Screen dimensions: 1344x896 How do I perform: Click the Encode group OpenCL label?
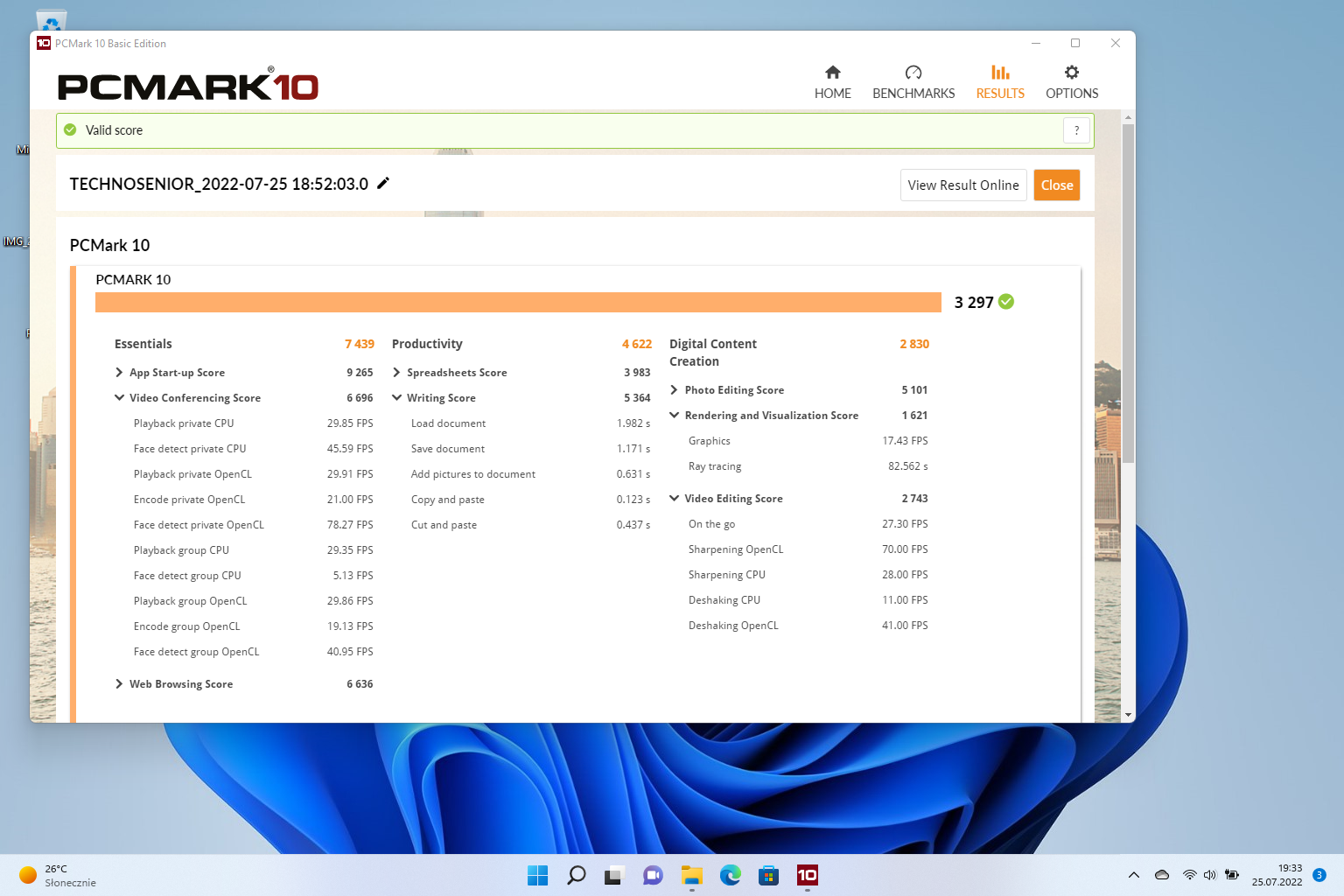click(x=186, y=626)
